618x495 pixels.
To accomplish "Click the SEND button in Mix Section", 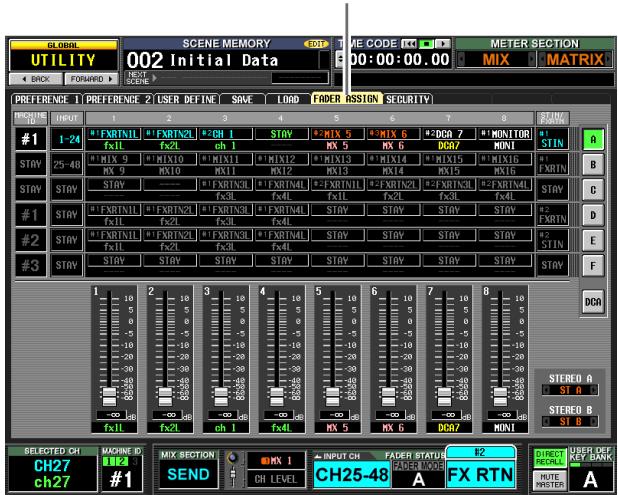I will 188,475.
